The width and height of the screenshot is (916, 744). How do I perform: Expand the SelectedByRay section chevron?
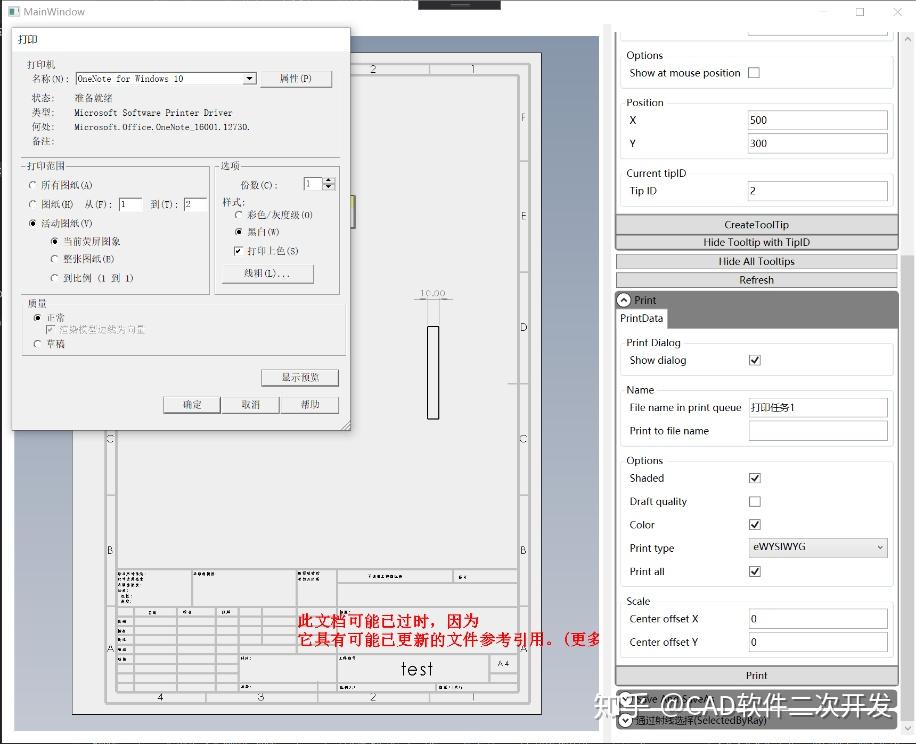[x=626, y=720]
